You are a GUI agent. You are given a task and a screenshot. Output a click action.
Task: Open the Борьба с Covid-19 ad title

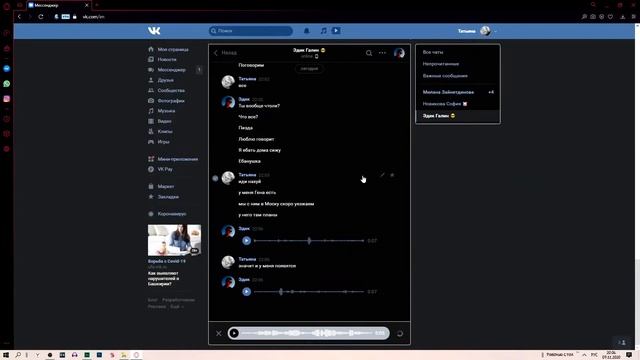pos(167,261)
